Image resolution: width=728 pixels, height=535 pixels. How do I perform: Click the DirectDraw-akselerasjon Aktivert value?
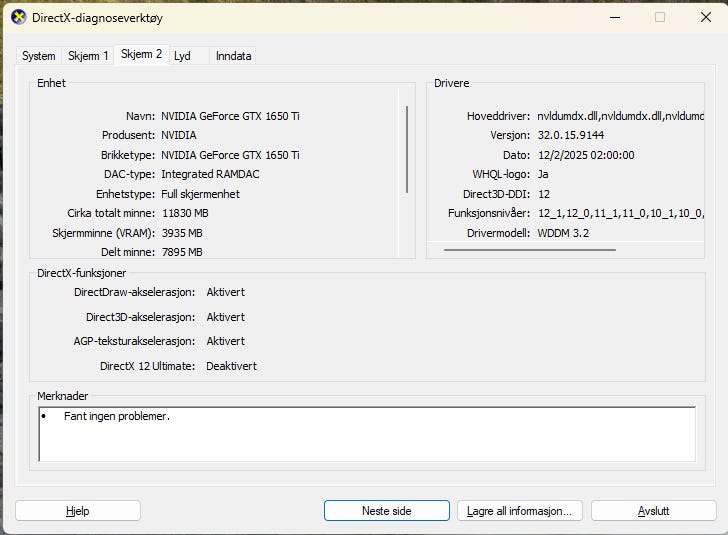click(226, 292)
